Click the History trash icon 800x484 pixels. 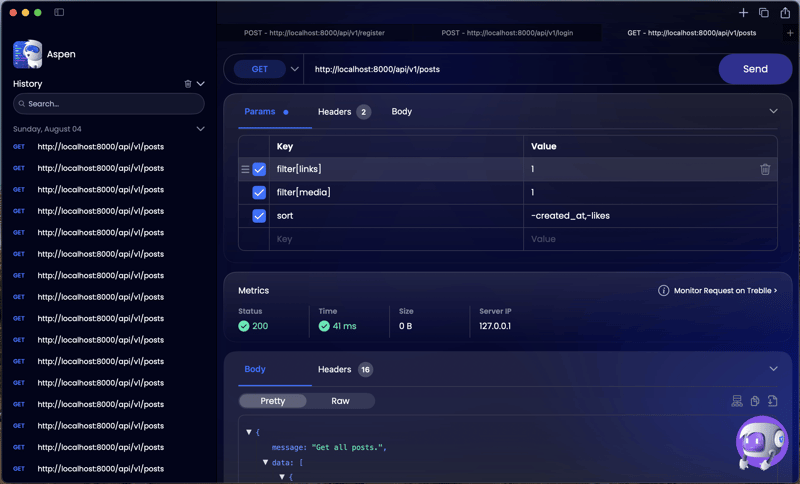click(x=188, y=84)
